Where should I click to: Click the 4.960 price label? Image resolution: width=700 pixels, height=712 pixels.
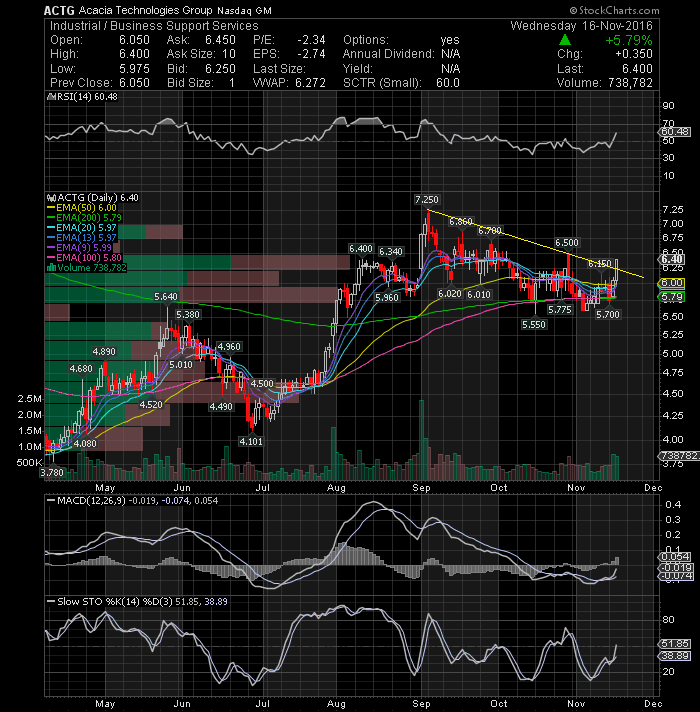(x=229, y=346)
